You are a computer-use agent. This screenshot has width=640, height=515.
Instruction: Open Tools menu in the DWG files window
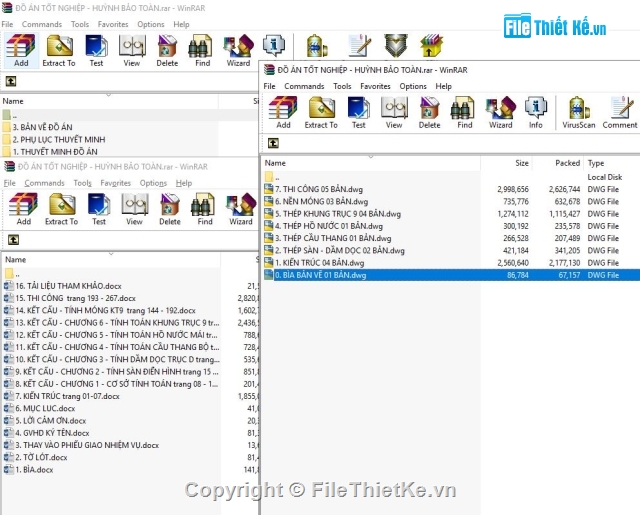click(342, 86)
